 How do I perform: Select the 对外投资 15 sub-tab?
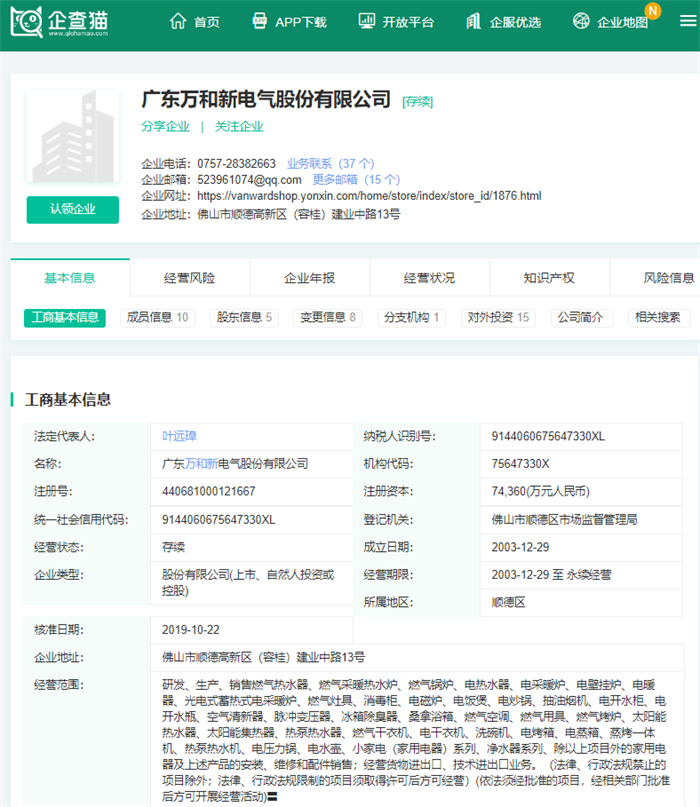tap(498, 318)
